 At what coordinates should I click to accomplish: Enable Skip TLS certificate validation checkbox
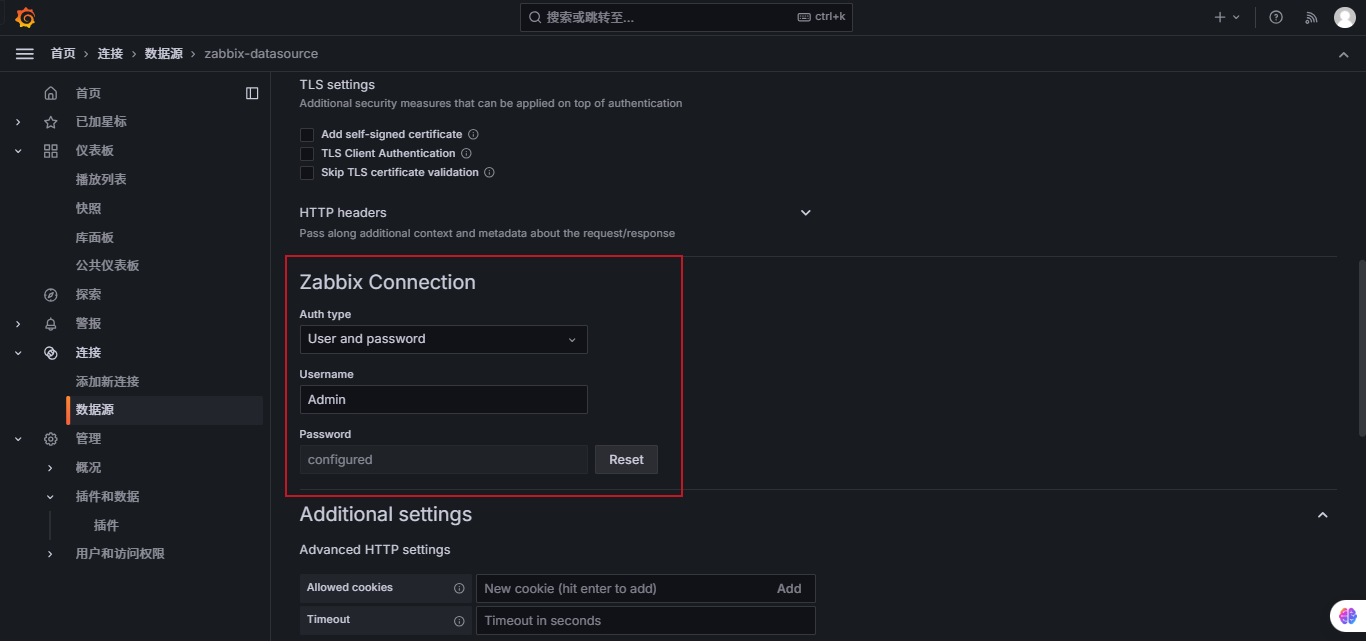[x=307, y=172]
